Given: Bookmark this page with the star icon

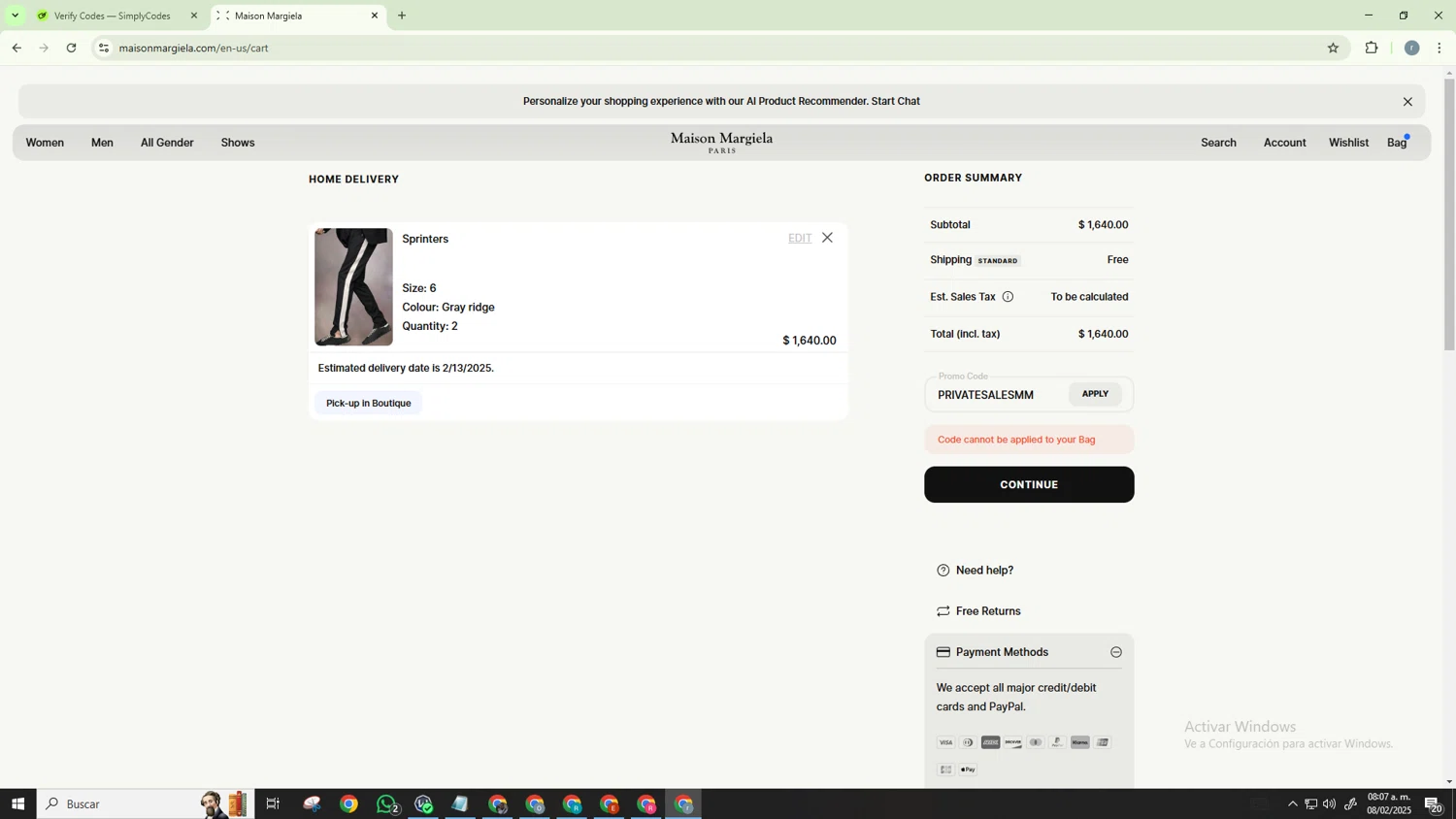Looking at the screenshot, I should [x=1333, y=48].
